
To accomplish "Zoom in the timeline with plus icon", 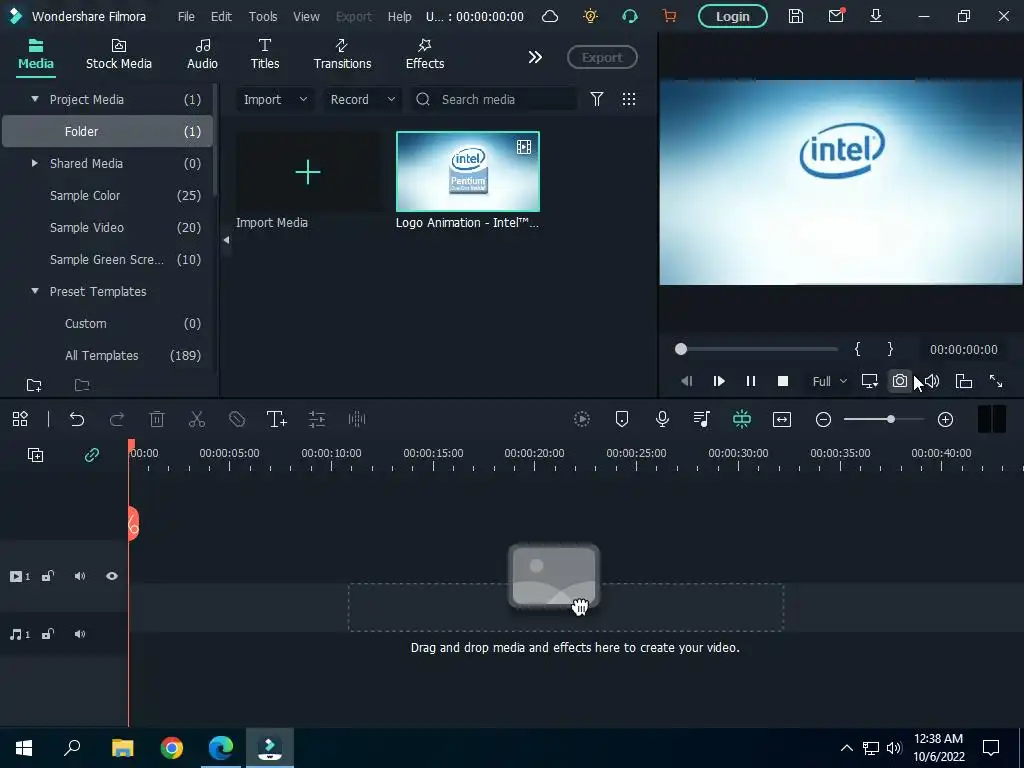I will click(945, 420).
